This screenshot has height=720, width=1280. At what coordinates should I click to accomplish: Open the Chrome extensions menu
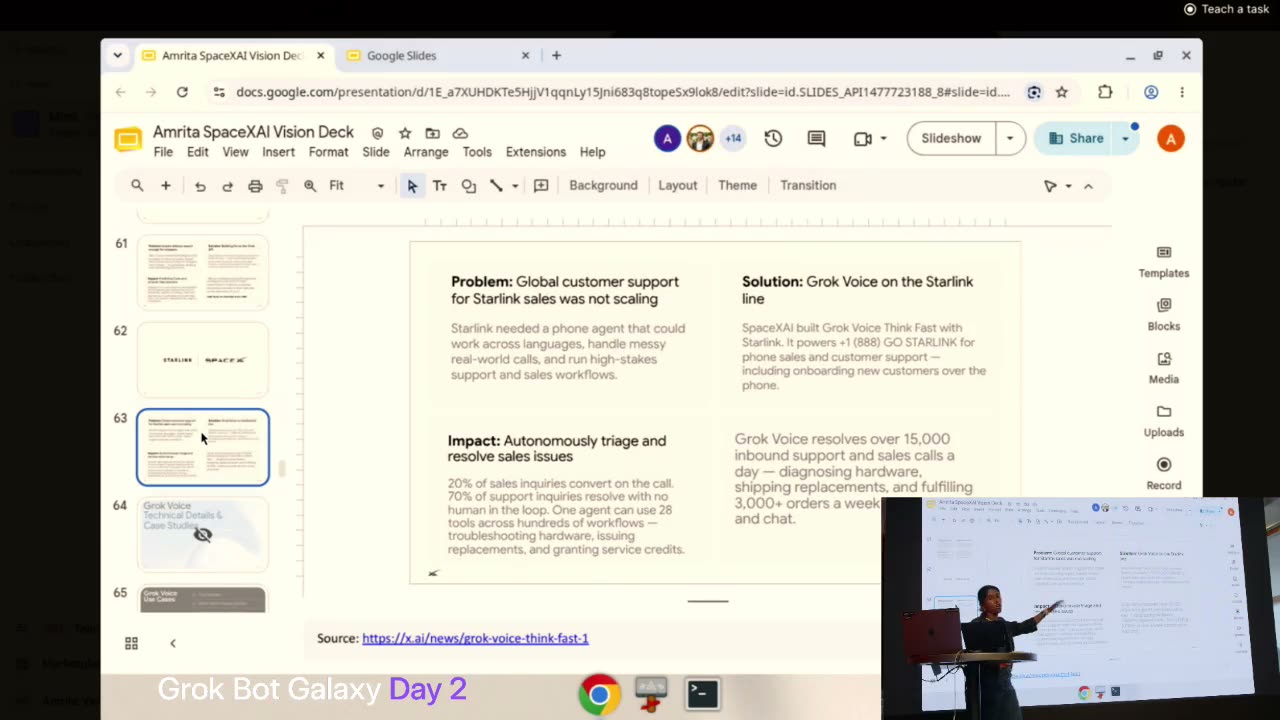point(1105,92)
